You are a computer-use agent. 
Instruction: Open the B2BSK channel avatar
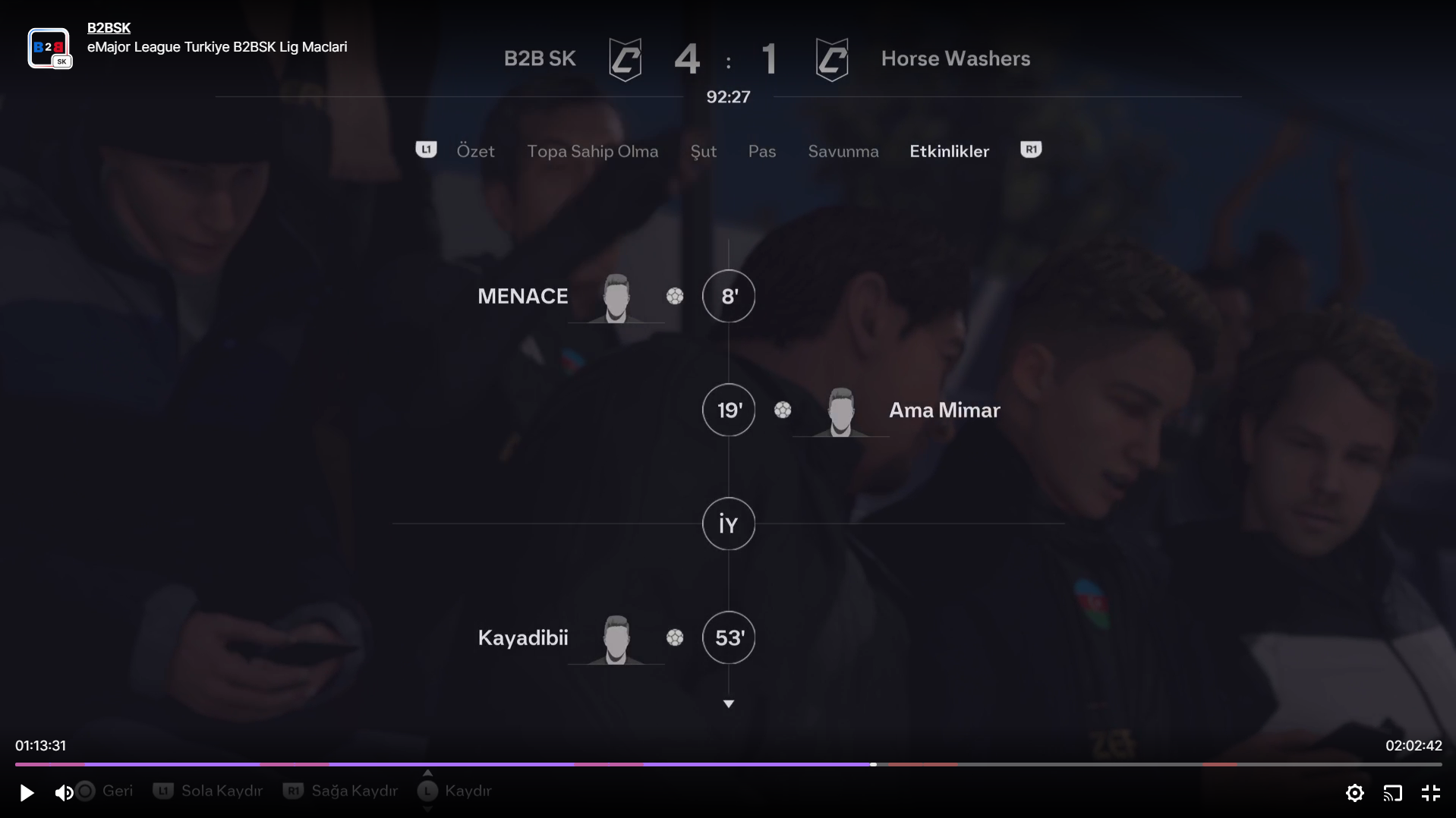pos(49,48)
